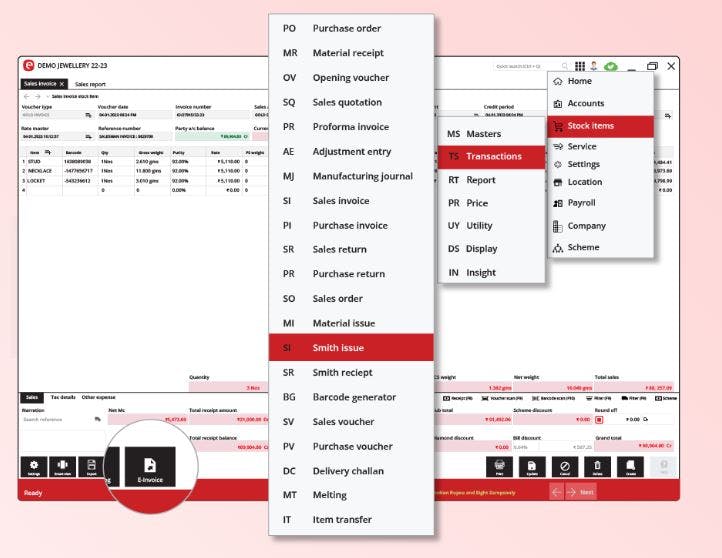Choose Opening voucher from transactions list
Image resolution: width=722 pixels, height=558 pixels.
click(x=351, y=78)
